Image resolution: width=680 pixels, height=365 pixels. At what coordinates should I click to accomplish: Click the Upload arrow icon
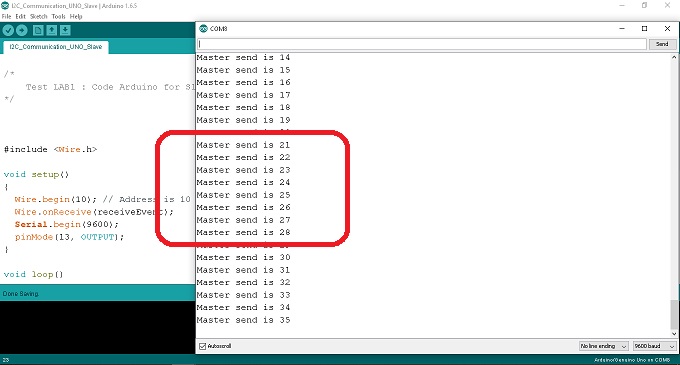click(x=22, y=30)
